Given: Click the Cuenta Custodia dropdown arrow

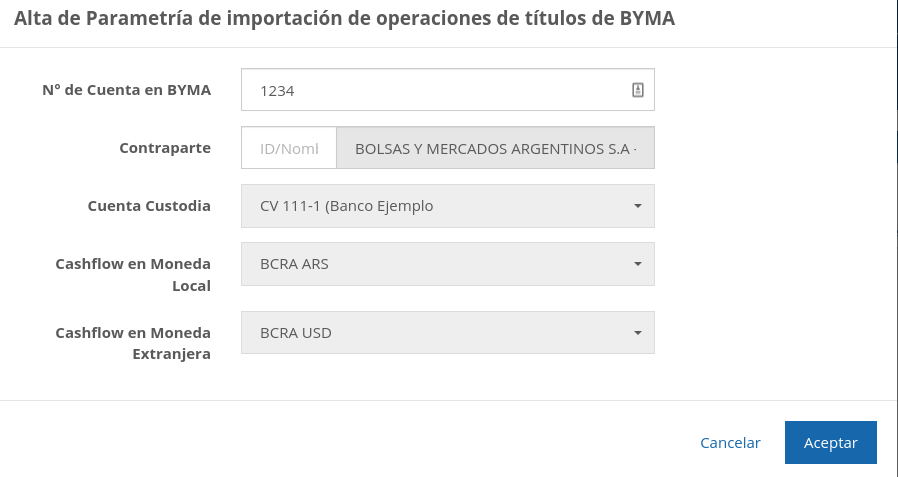Looking at the screenshot, I should [637, 206].
